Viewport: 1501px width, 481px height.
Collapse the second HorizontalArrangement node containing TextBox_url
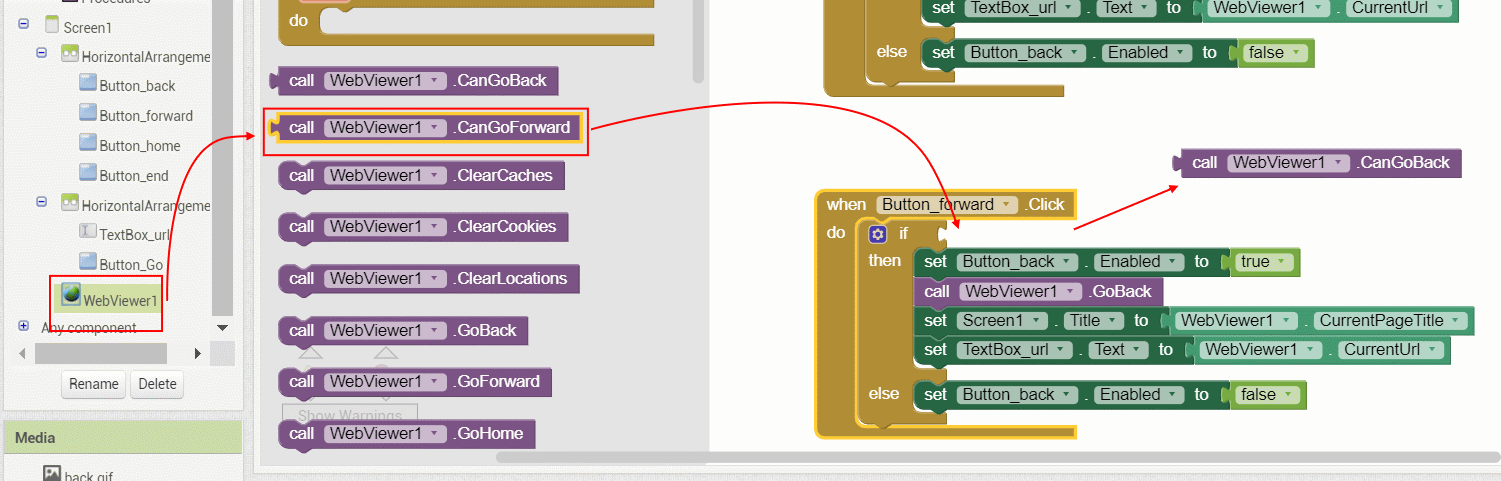(42, 201)
